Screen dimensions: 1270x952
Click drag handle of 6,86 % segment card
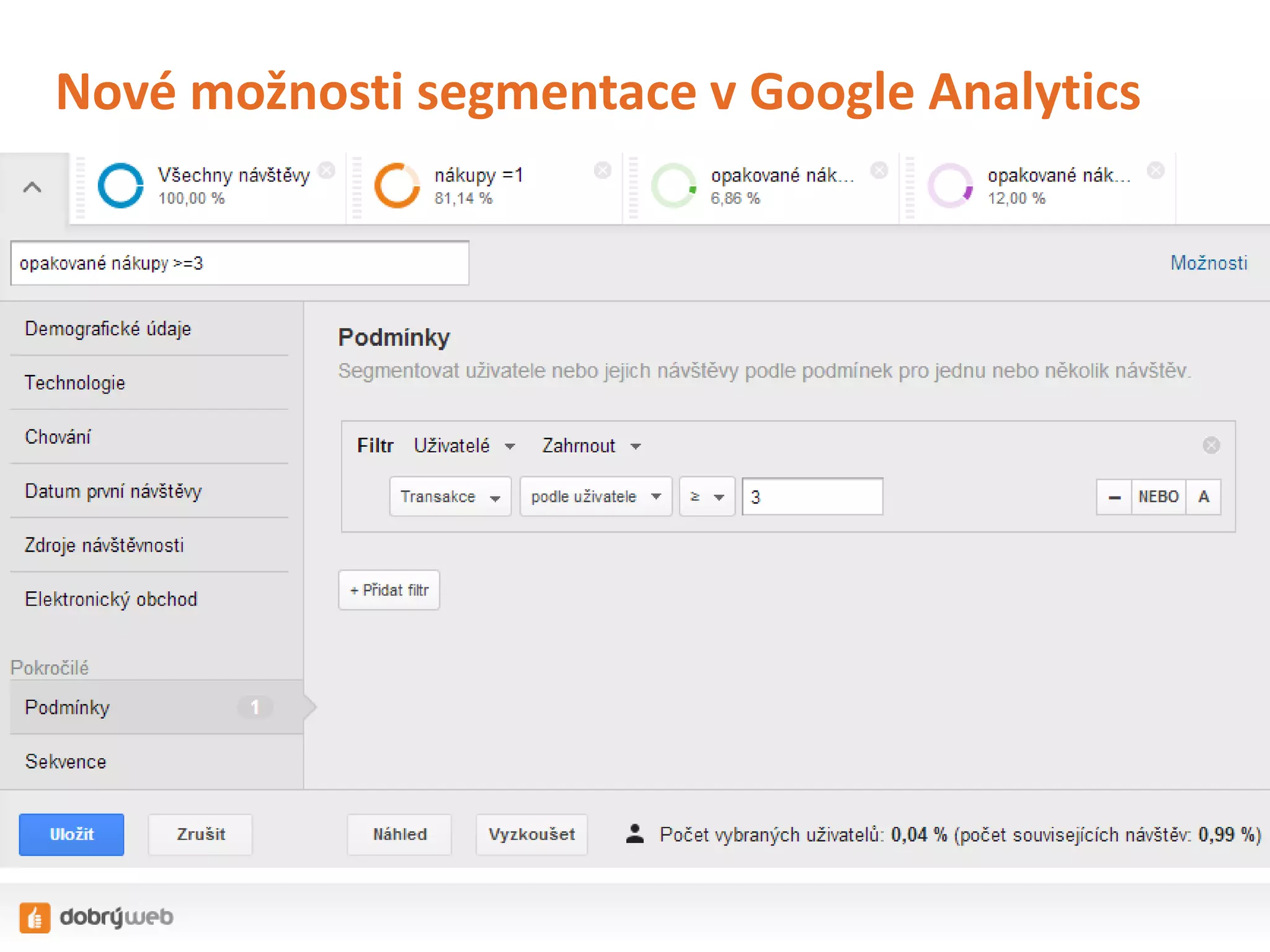coord(633,188)
